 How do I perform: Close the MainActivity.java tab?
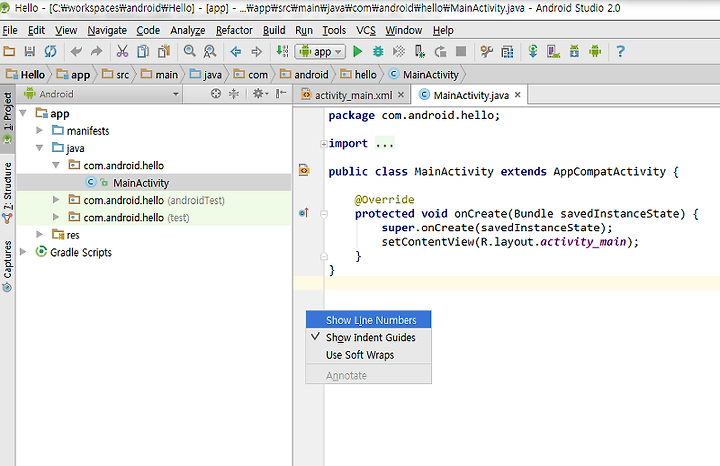[518, 95]
